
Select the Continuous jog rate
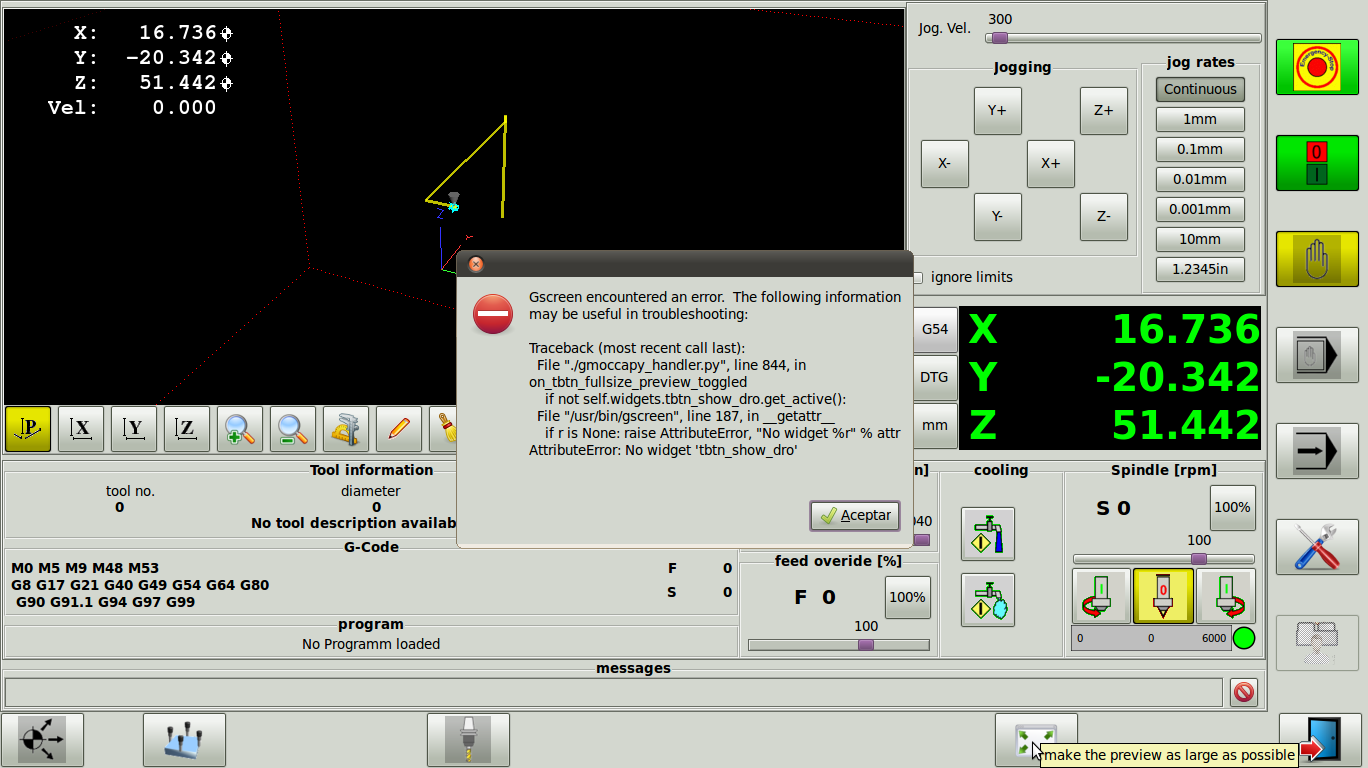tap(1200, 89)
